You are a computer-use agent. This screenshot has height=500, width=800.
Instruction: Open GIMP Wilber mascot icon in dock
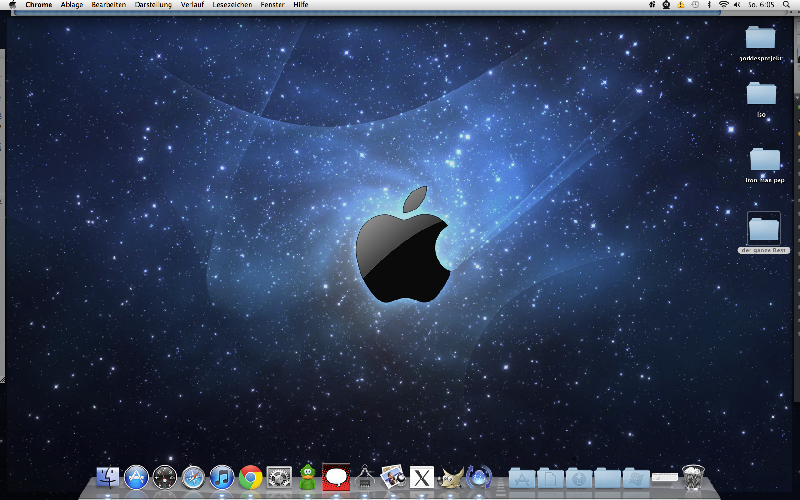[451, 478]
